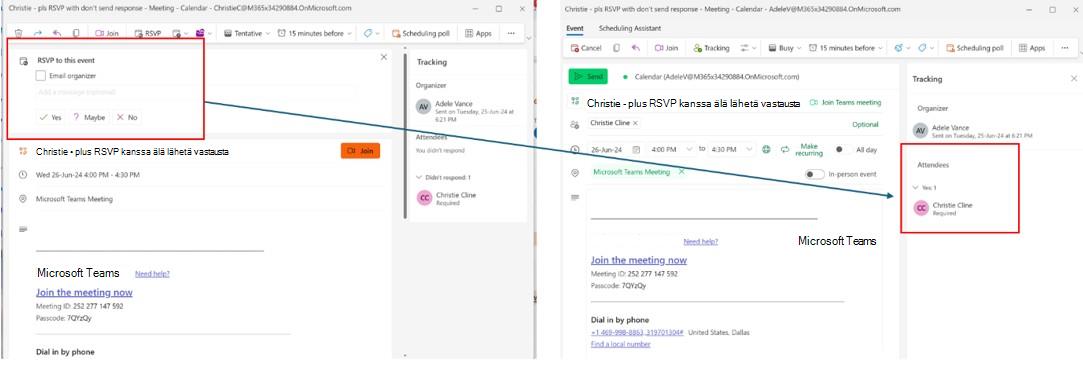
Task: Click the green Send button
Action: 588,77
